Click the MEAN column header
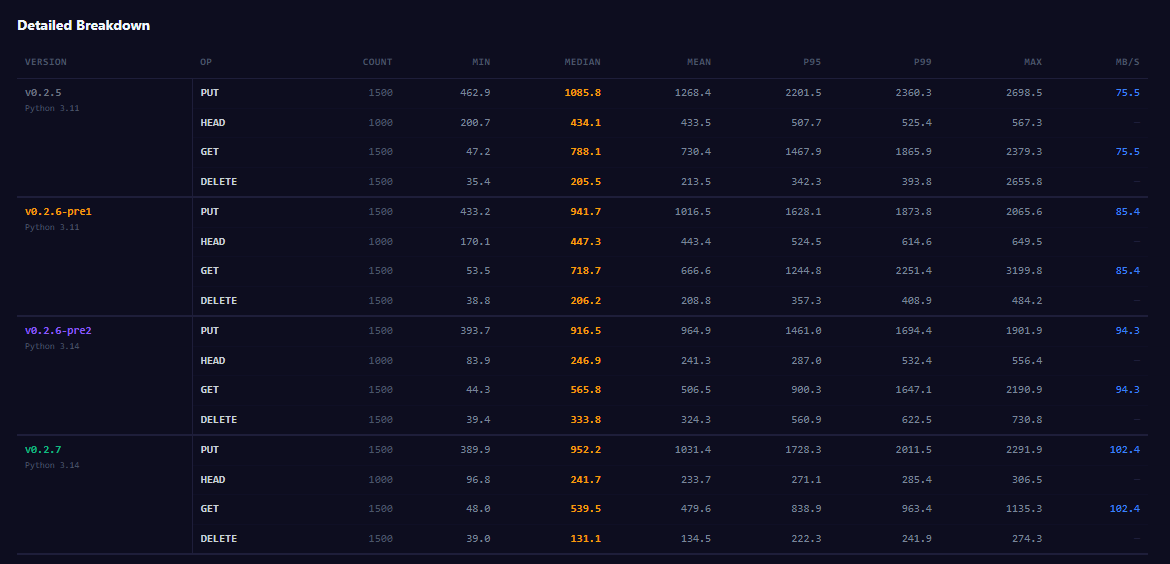1170x564 pixels. pyautogui.click(x=699, y=62)
